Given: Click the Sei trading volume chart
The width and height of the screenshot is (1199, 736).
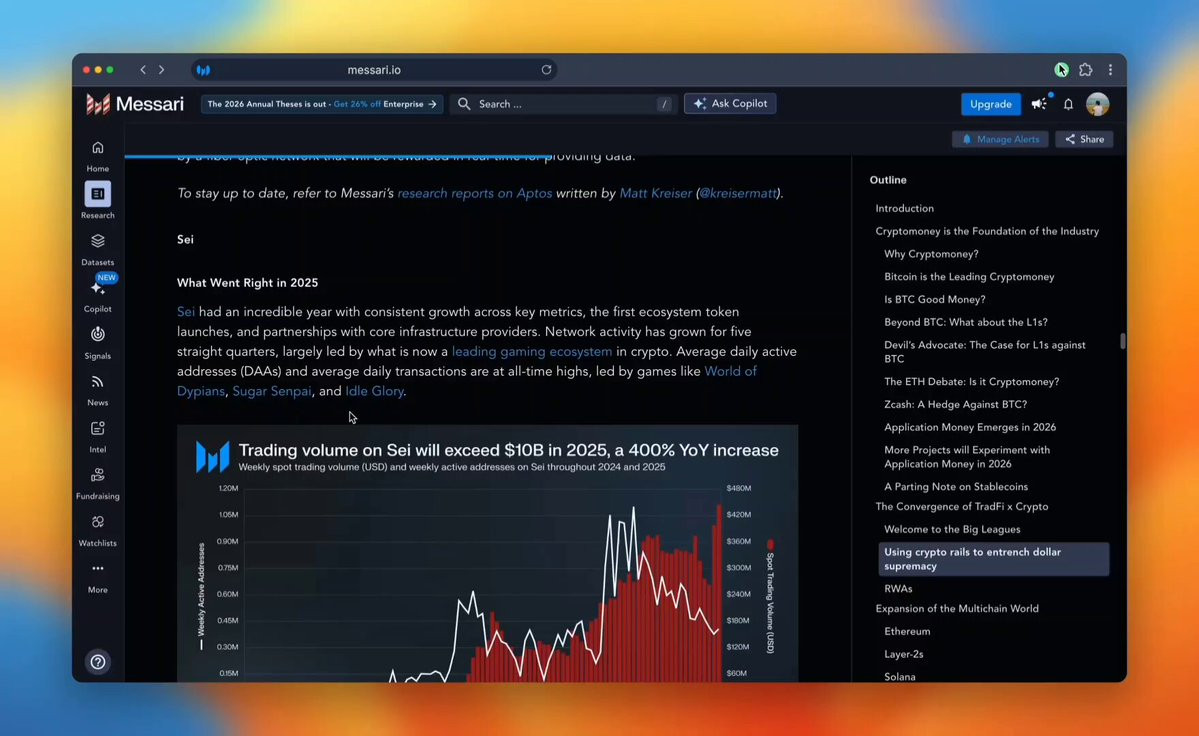Looking at the screenshot, I should tap(487, 554).
